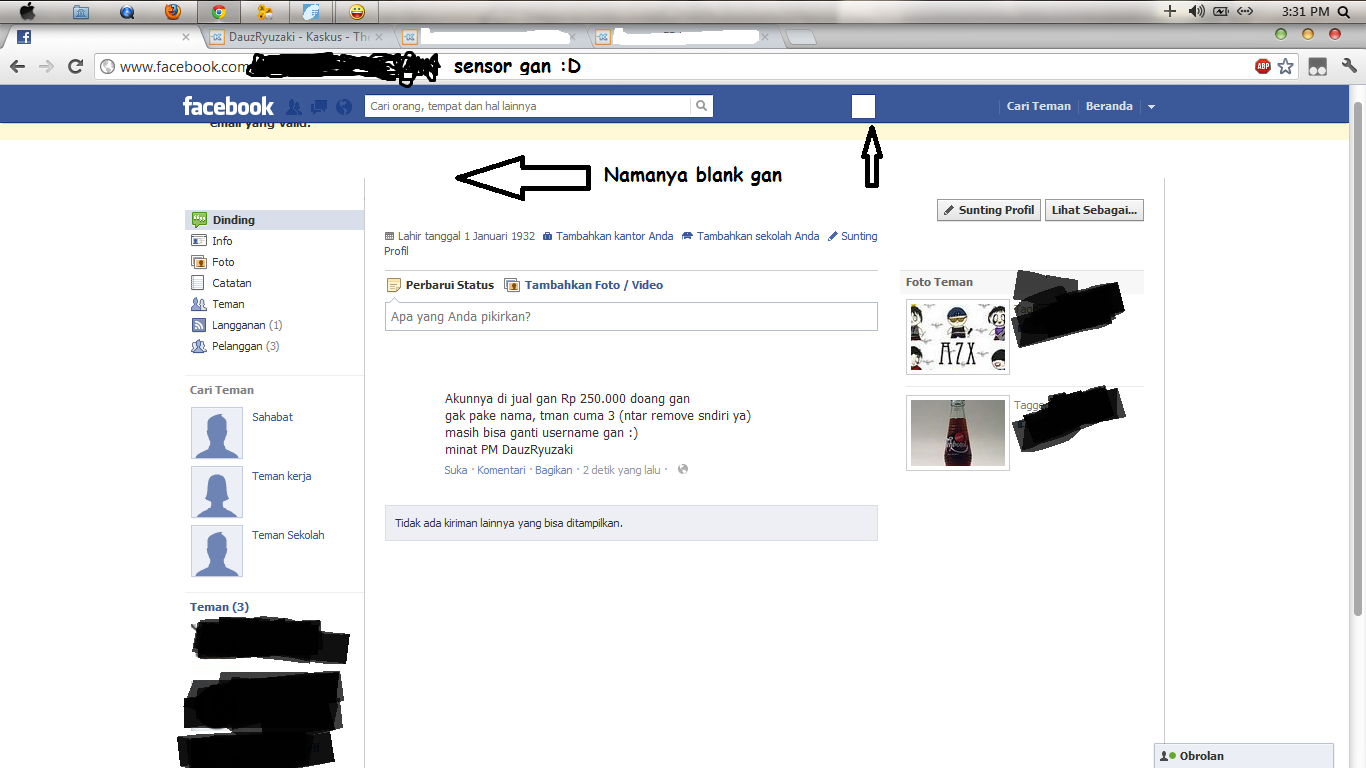
Task: Bookmark this page with the star icon
Action: click(x=1285, y=67)
